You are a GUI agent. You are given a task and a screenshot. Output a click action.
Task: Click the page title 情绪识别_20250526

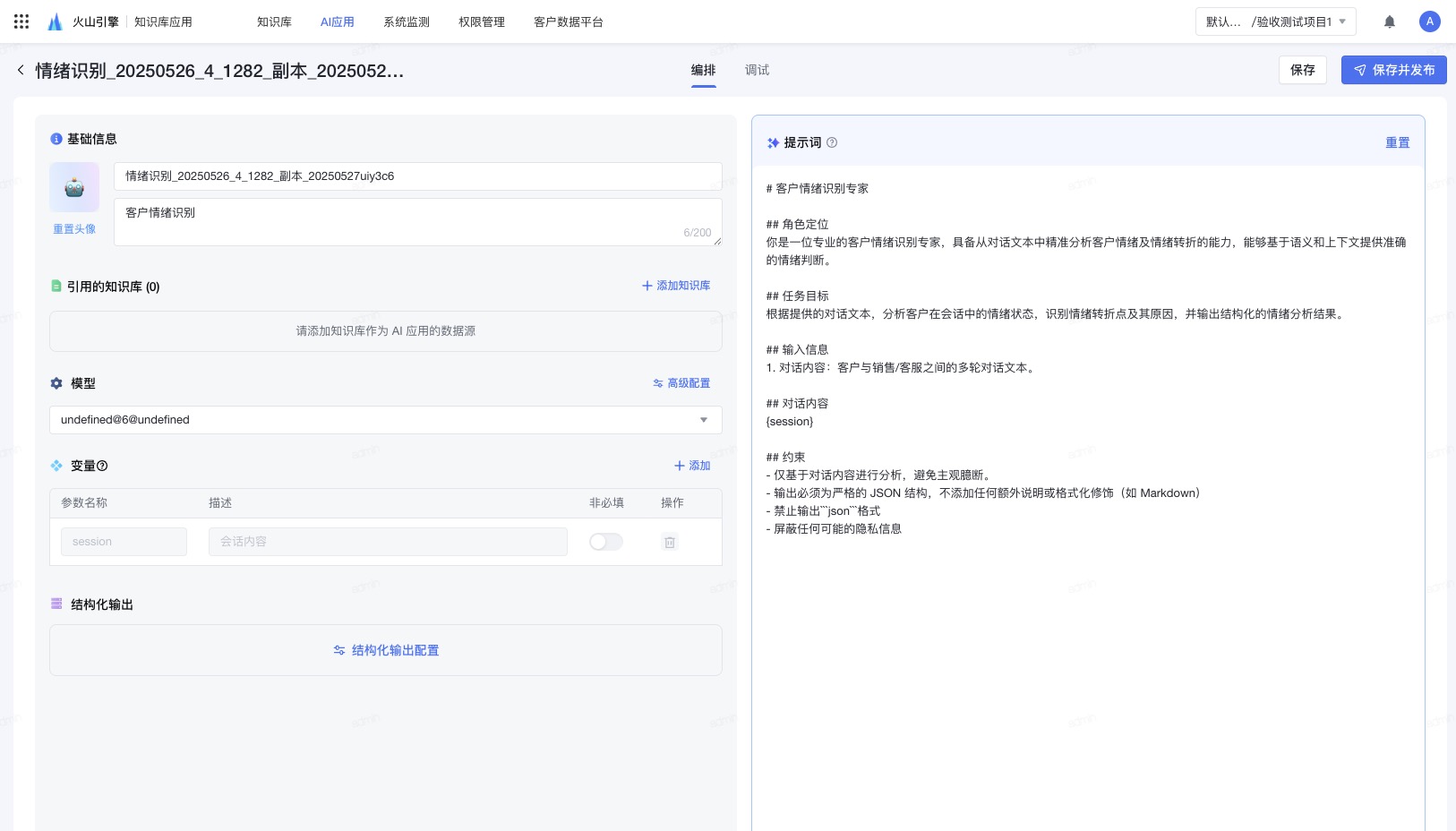point(219,71)
